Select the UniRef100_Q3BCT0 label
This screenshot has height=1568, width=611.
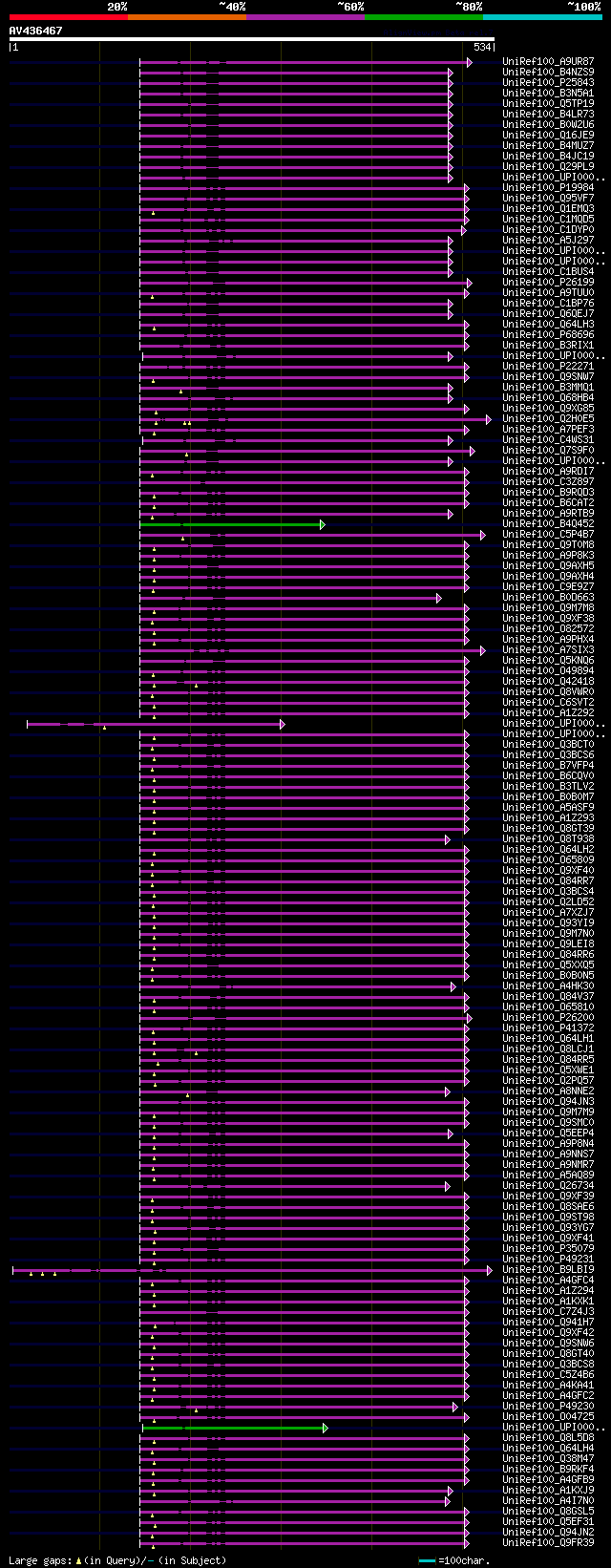click(x=548, y=745)
